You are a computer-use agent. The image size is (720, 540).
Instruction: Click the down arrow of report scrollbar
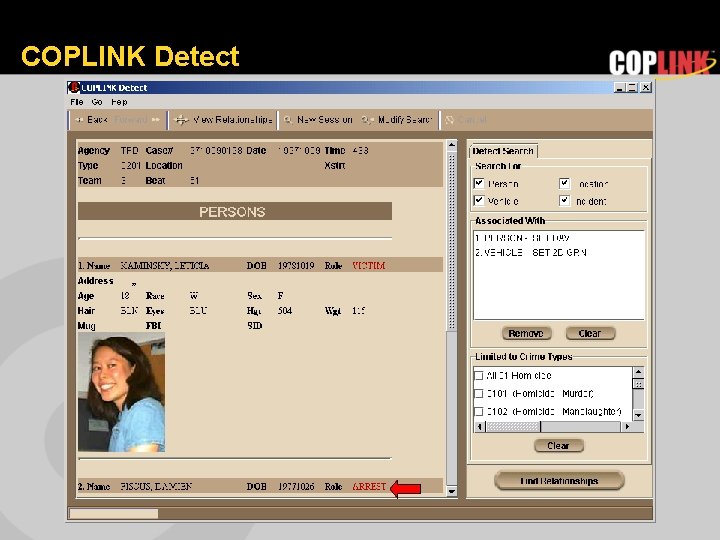point(451,491)
